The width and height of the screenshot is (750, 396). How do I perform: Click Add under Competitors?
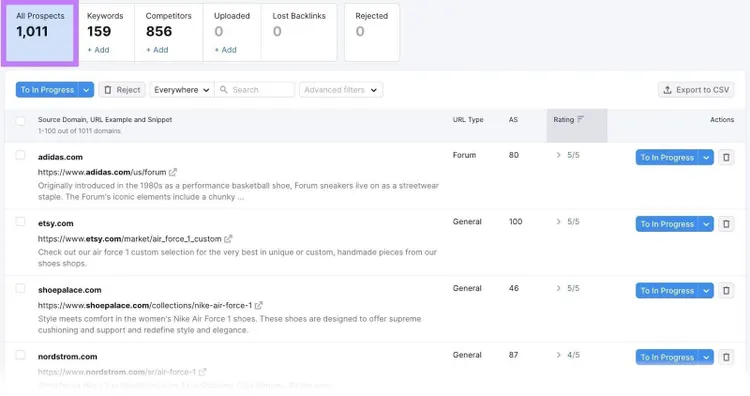coord(157,50)
